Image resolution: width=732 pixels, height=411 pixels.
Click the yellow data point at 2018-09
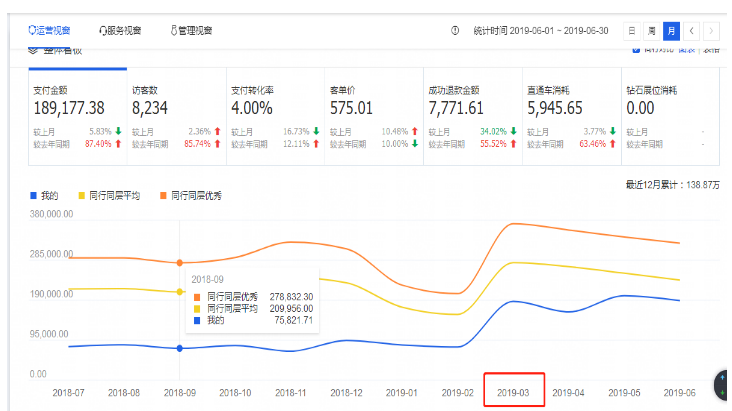pyautogui.click(x=180, y=292)
